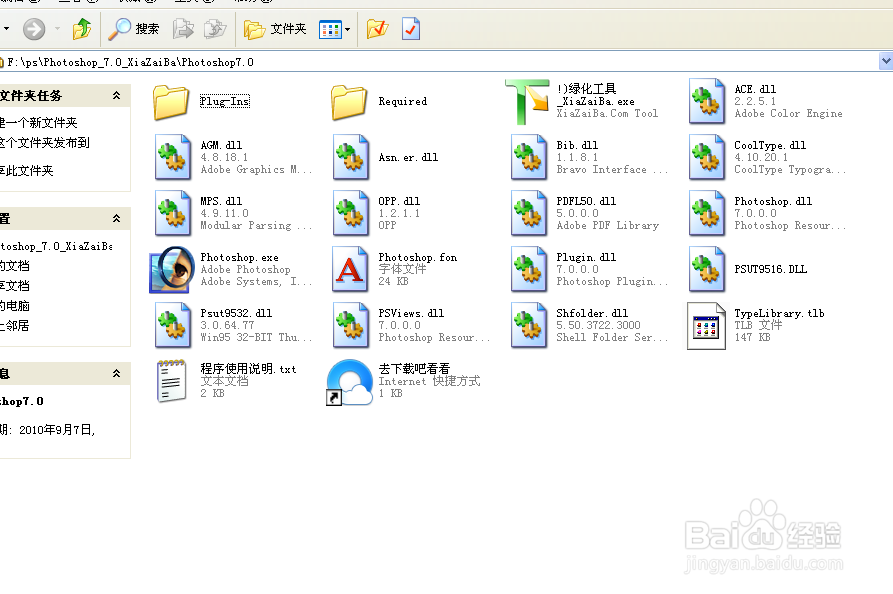Select the OPP.dll file icon
This screenshot has width=893, height=594.
[x=351, y=213]
